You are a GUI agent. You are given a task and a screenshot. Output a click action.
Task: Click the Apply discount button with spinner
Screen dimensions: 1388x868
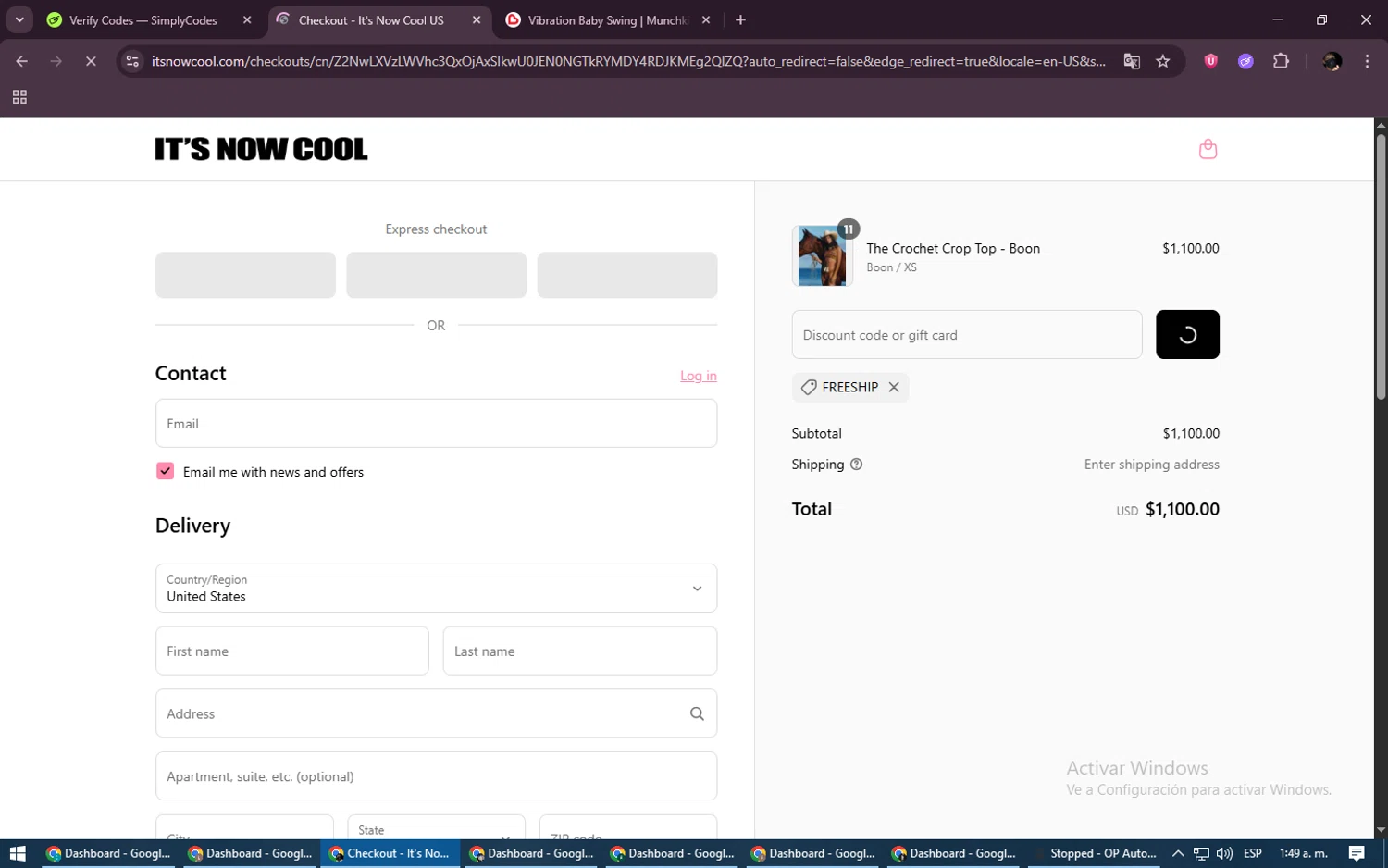click(x=1187, y=334)
